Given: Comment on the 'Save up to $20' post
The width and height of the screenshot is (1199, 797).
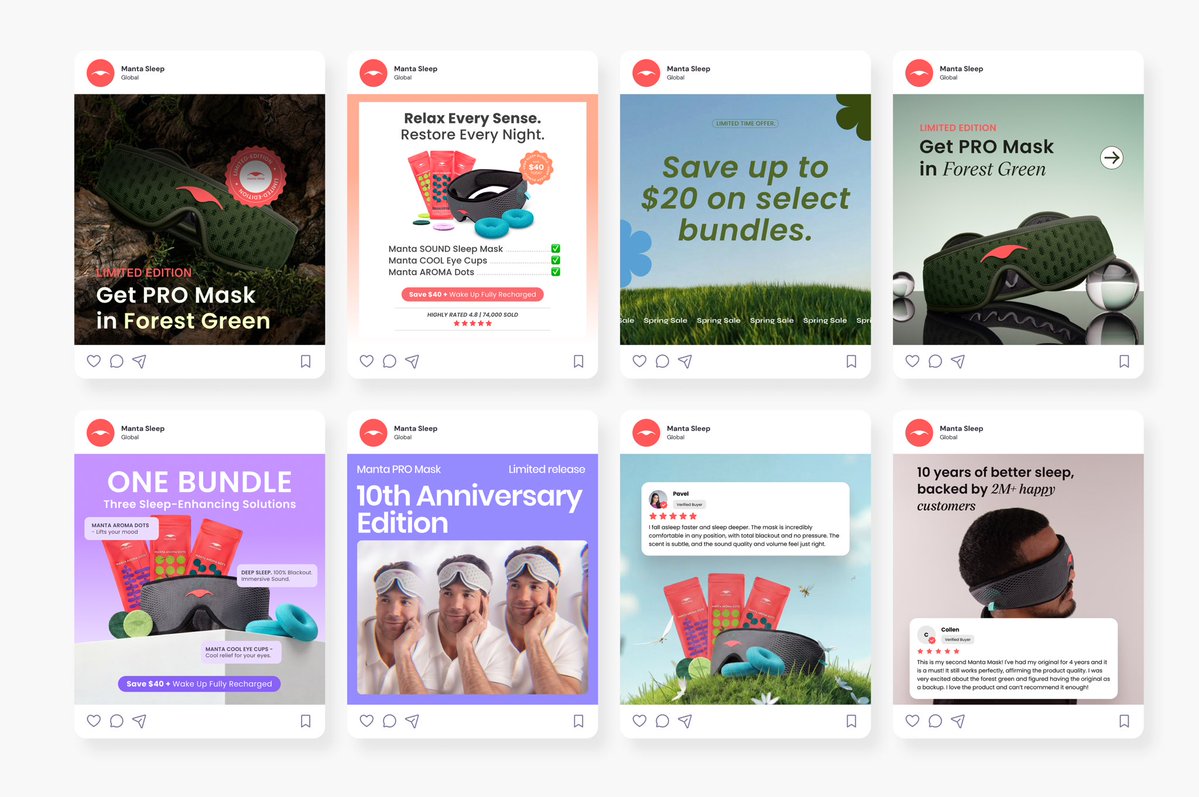Looking at the screenshot, I should tap(662, 361).
